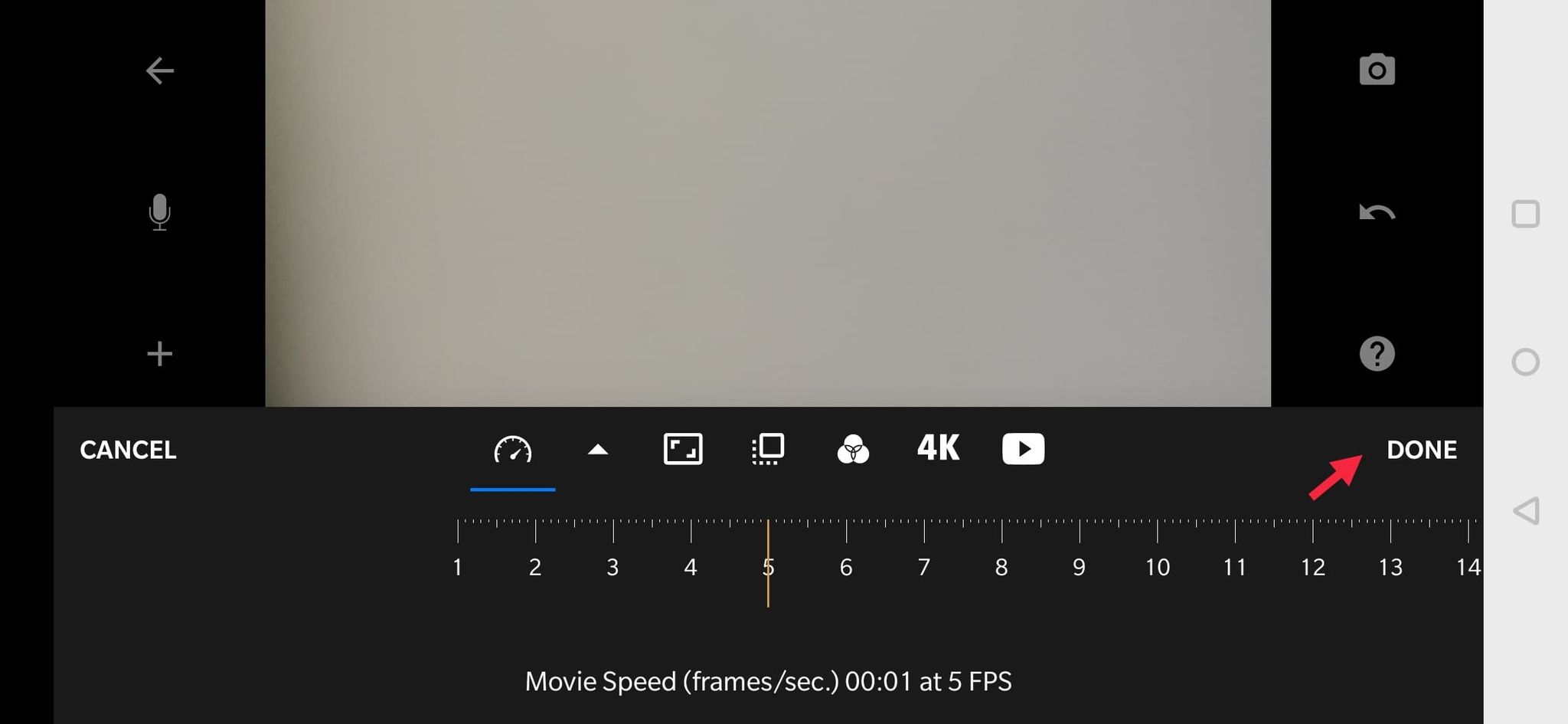Tap the plus add icon
This screenshot has width=1568, height=724.
(159, 354)
